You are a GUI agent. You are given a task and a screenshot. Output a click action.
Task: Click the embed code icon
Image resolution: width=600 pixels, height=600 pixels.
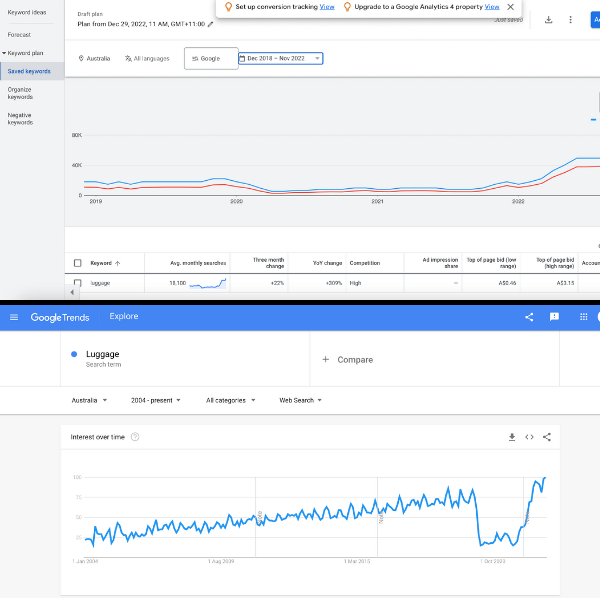pos(529,437)
